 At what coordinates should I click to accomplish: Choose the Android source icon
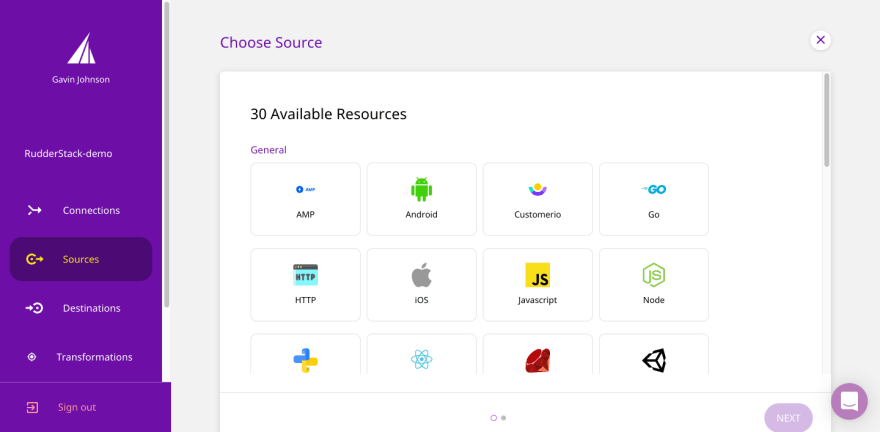point(421,199)
